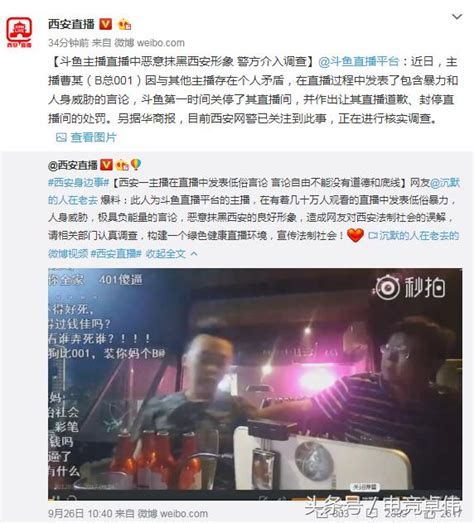Open the #西安直播# hashtag topic
Screen dimensions: 474x523
tap(116, 254)
